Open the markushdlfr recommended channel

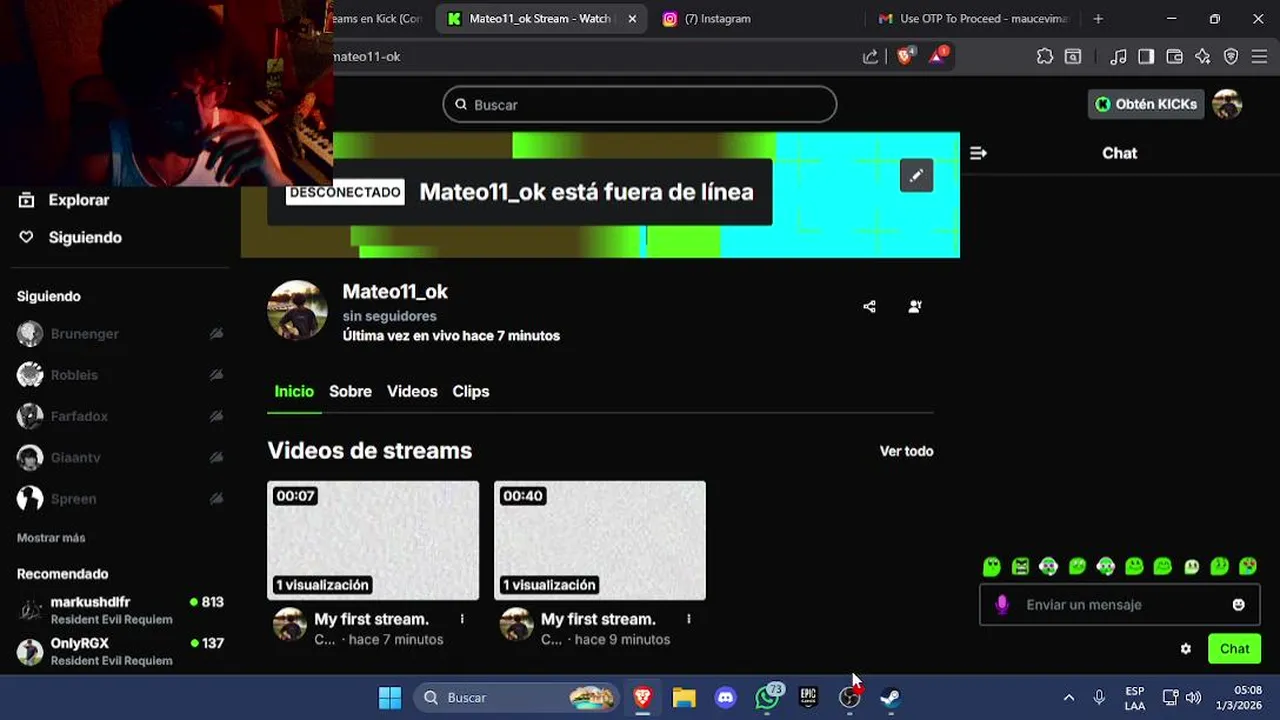[x=120, y=611]
